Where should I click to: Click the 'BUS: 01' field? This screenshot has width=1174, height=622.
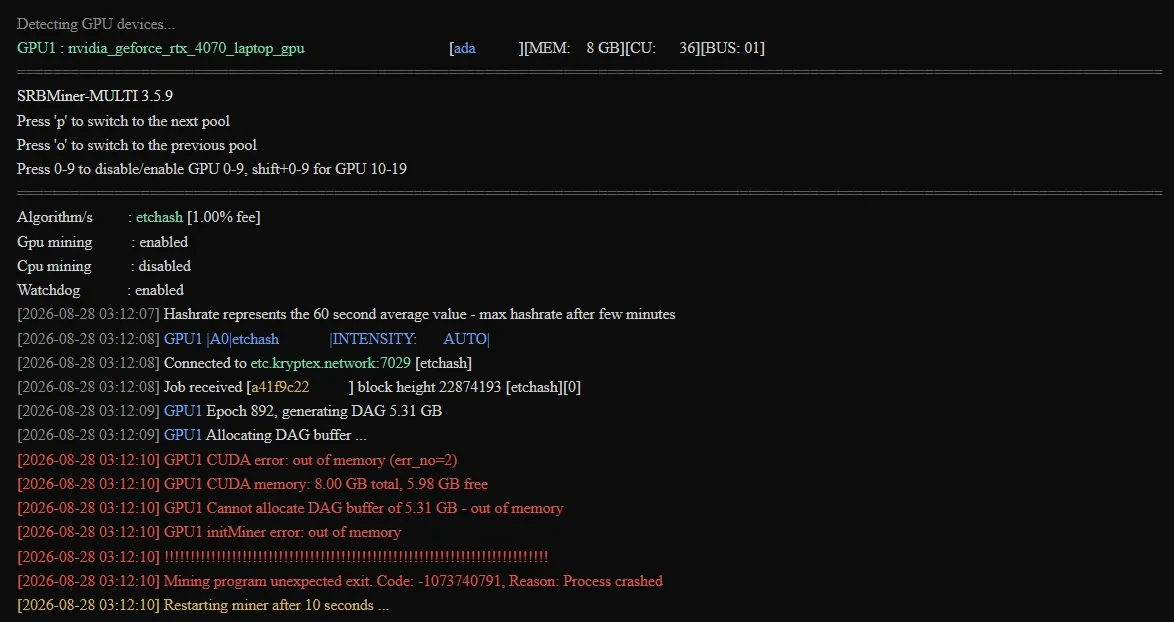tap(734, 48)
